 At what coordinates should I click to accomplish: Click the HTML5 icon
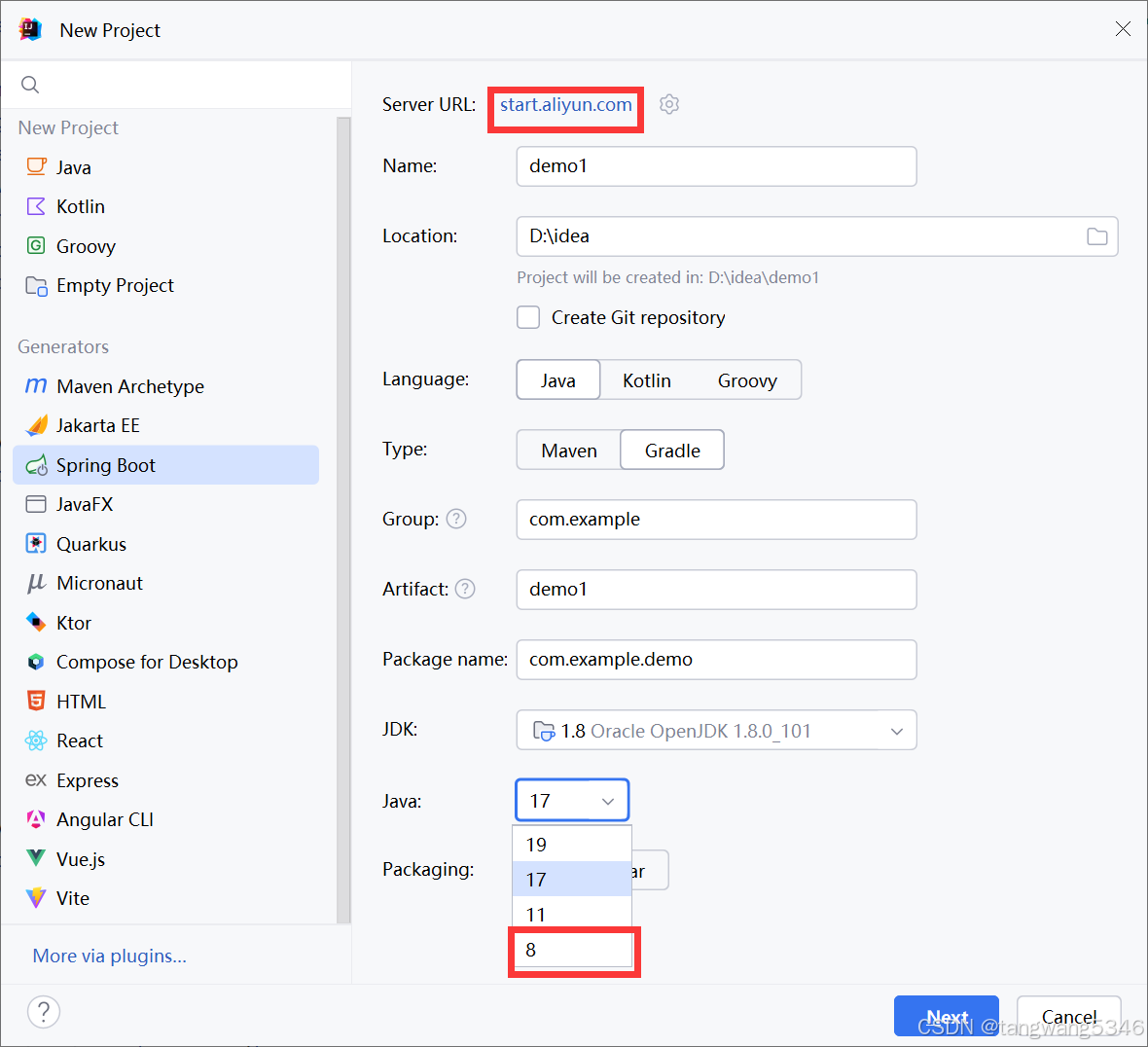[x=36, y=701]
